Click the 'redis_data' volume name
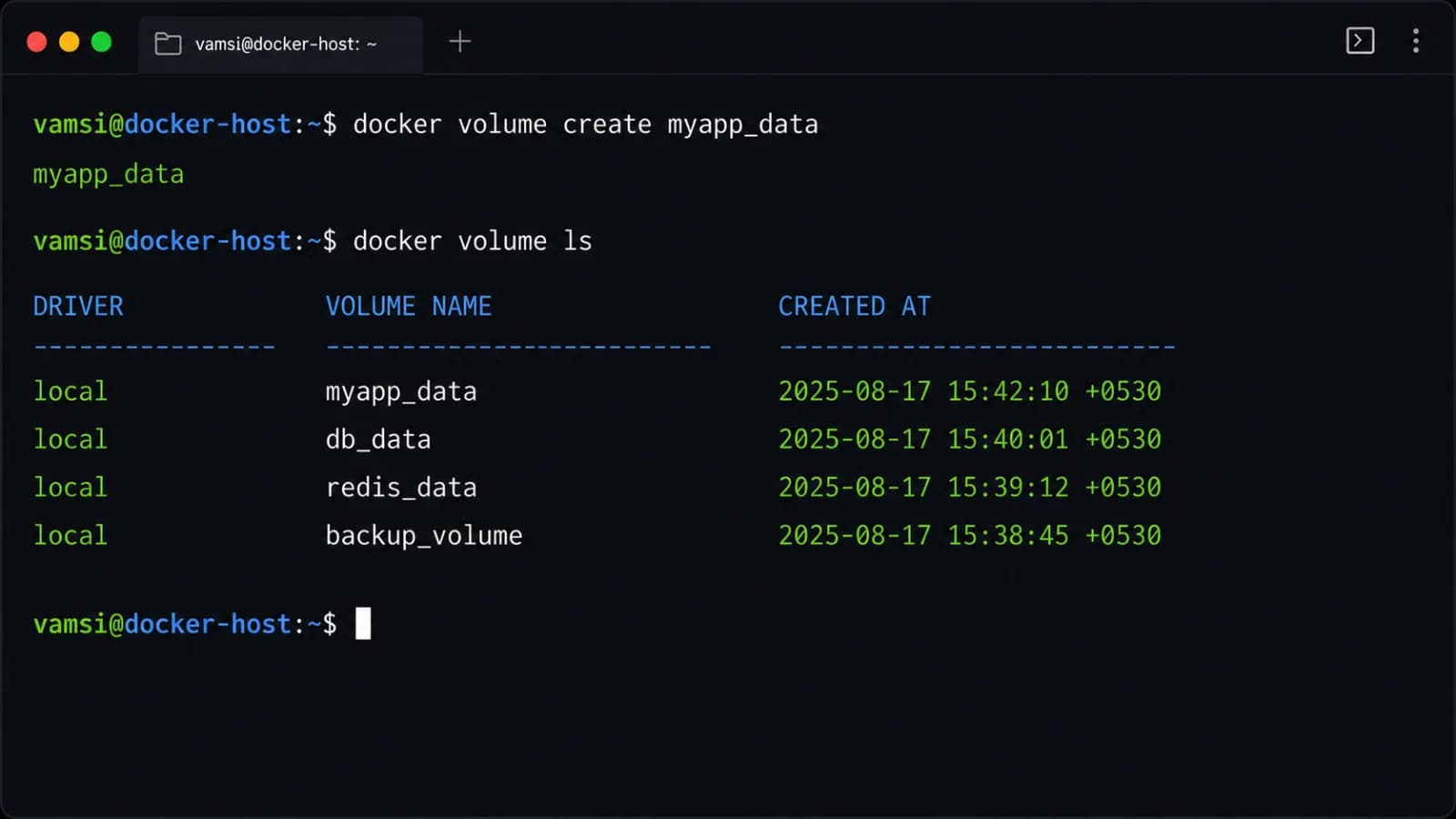Screen dimensions: 1456x819 tap(401, 488)
